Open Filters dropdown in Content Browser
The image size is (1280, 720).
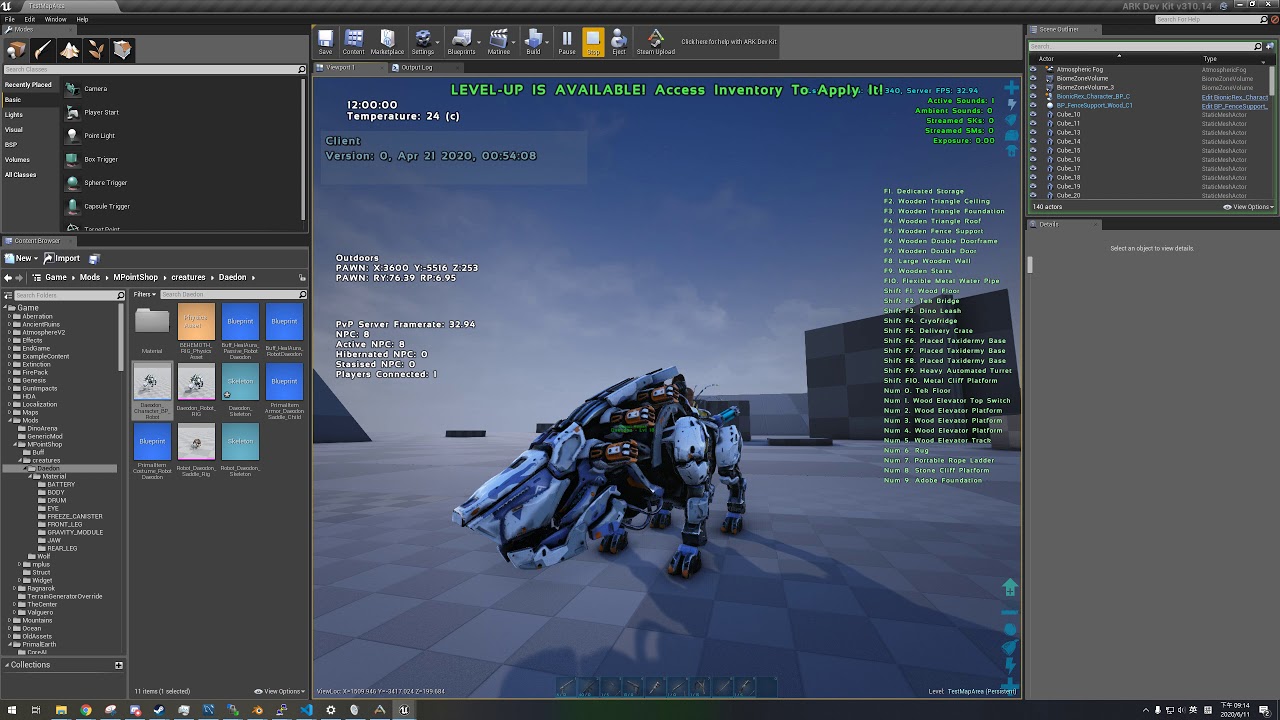(145, 294)
